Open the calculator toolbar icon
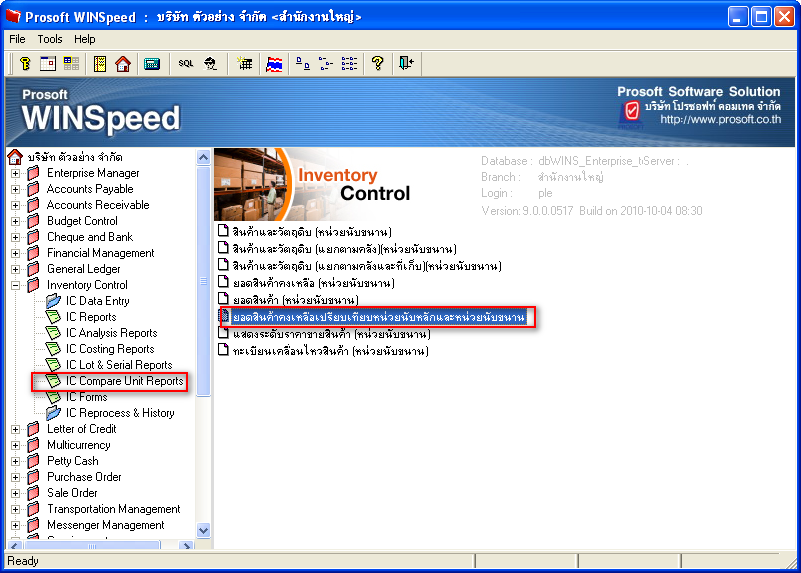801x573 pixels. click(152, 64)
